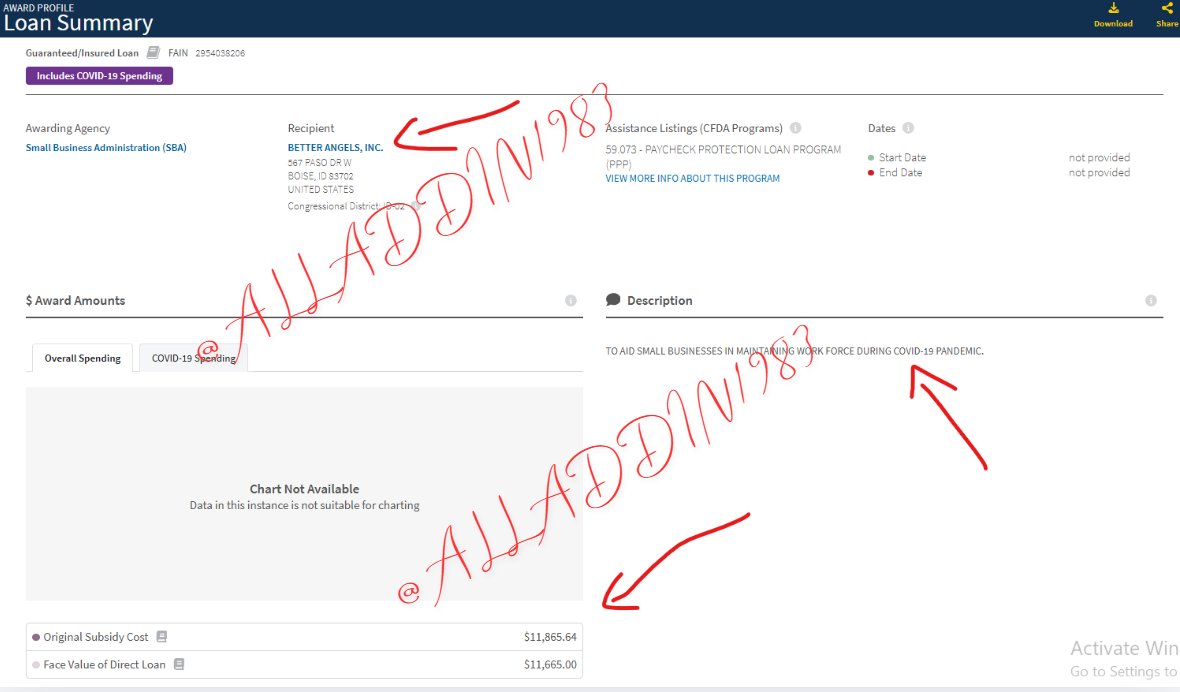Open info icon next to Dates
The image size is (1180, 692).
point(908,128)
